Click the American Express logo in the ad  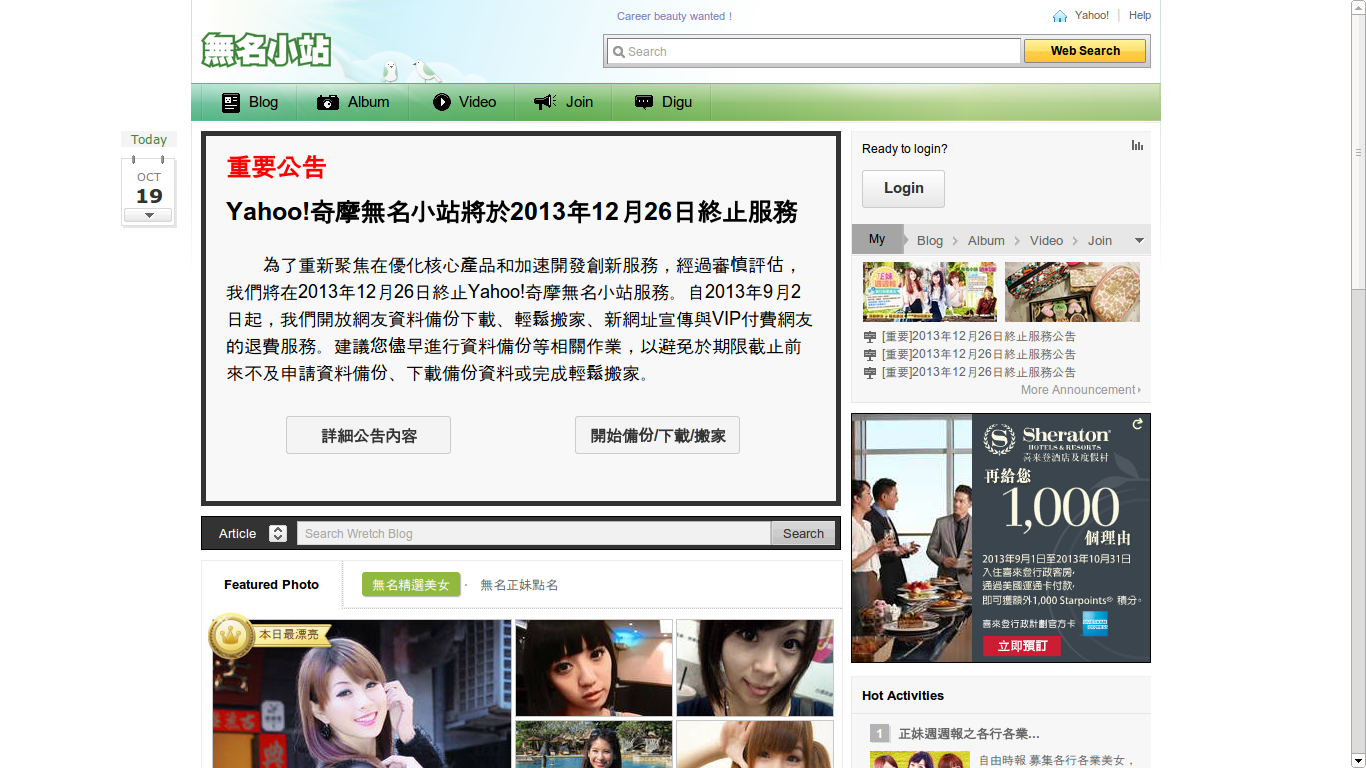(1096, 623)
